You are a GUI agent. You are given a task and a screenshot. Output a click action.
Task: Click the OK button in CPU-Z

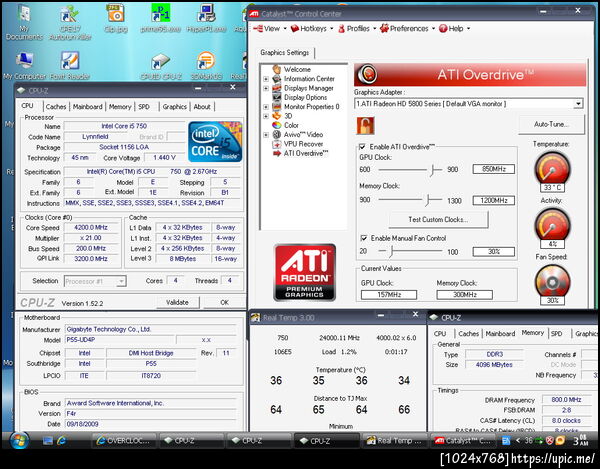225,302
